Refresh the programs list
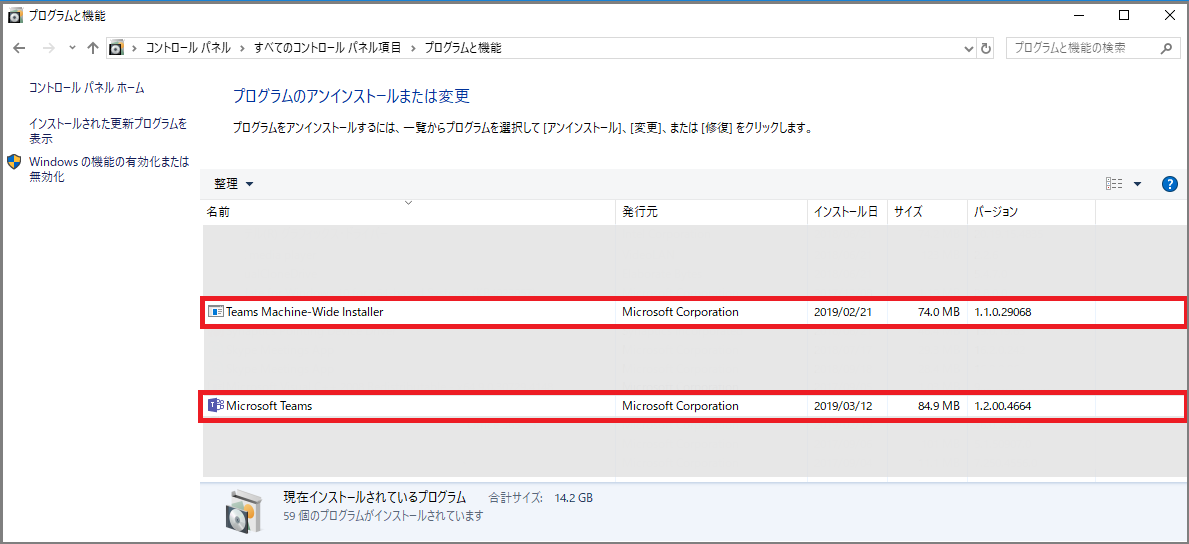This screenshot has height=544, width=1189. (986, 48)
